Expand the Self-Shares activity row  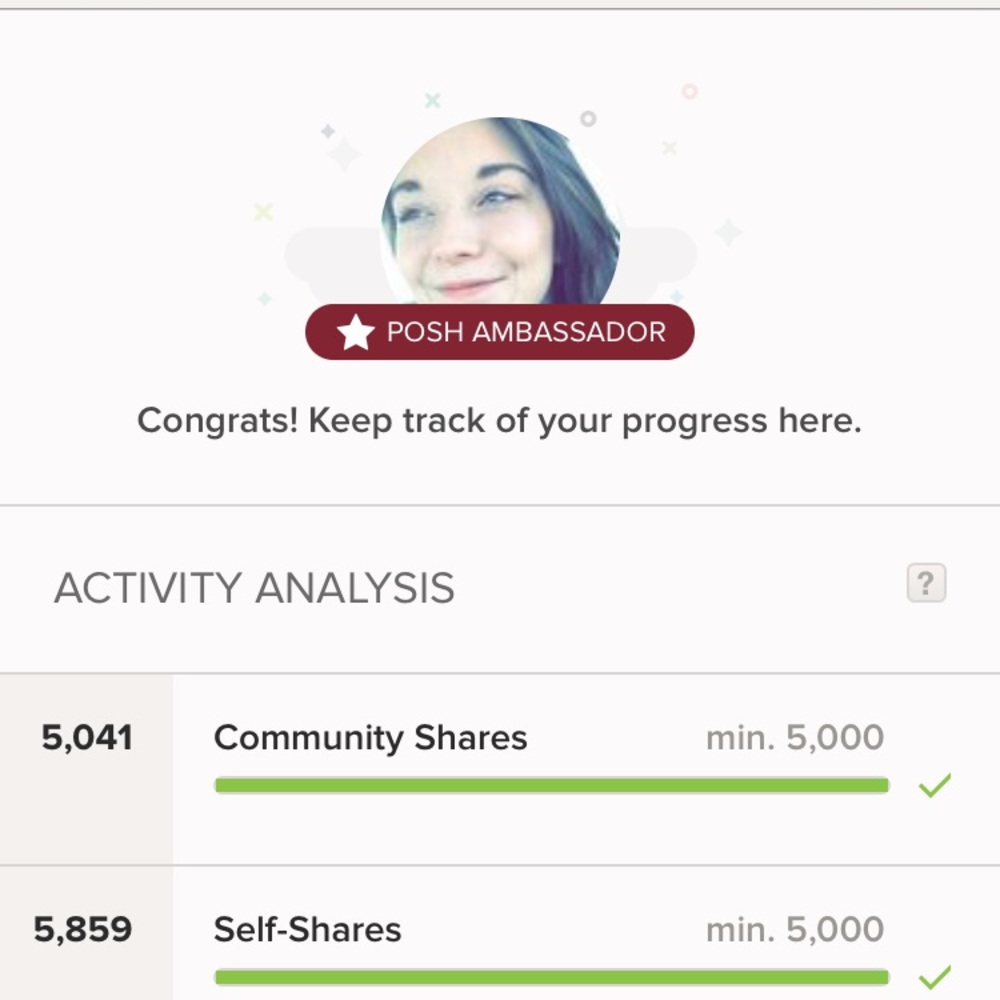pos(500,945)
